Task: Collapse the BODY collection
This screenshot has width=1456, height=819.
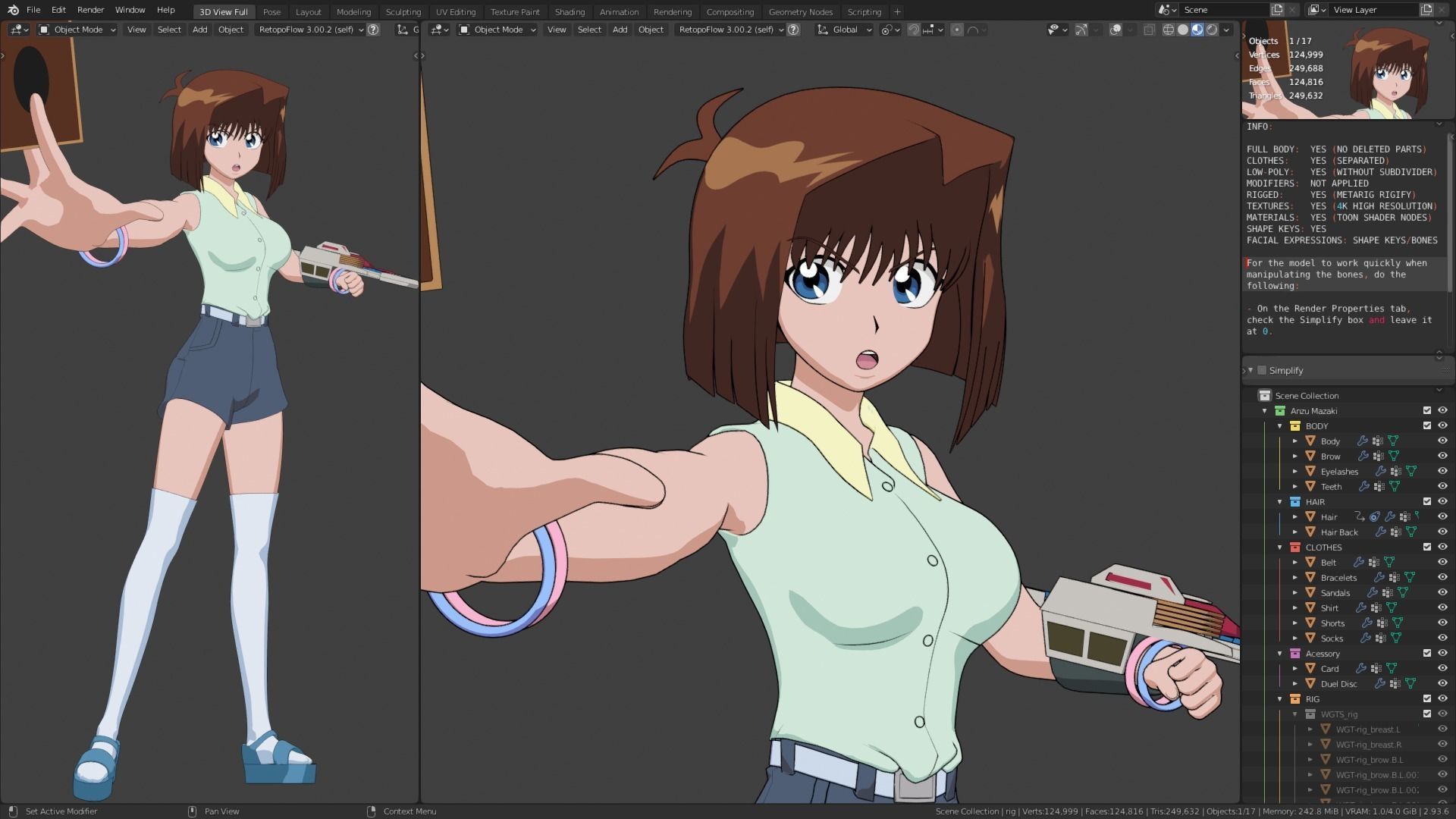Action: tap(1280, 426)
